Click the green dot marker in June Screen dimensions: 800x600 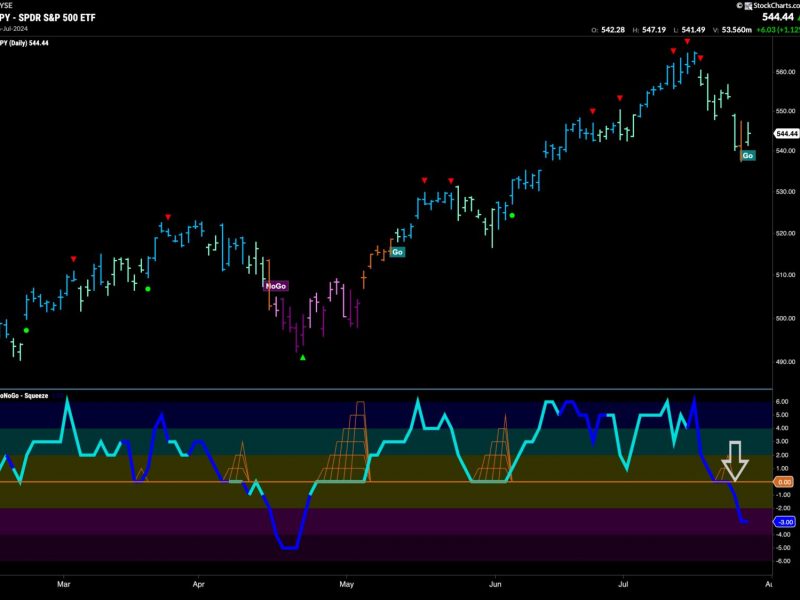(512, 216)
